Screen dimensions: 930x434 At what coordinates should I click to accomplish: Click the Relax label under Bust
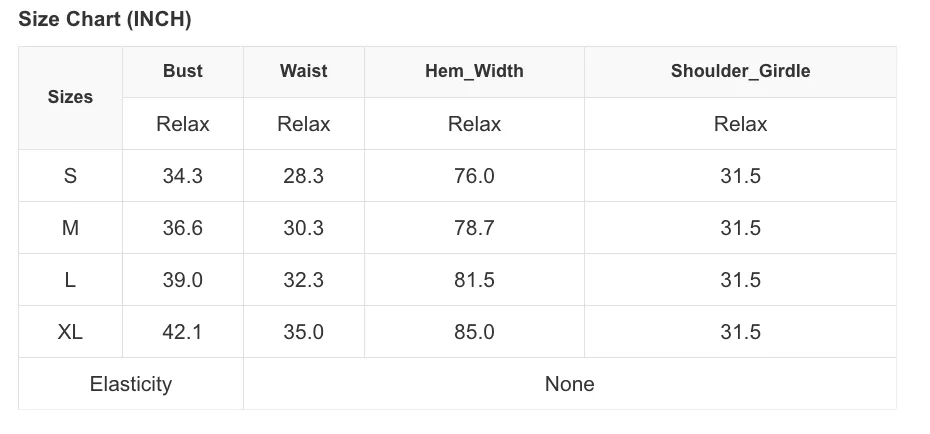183,124
